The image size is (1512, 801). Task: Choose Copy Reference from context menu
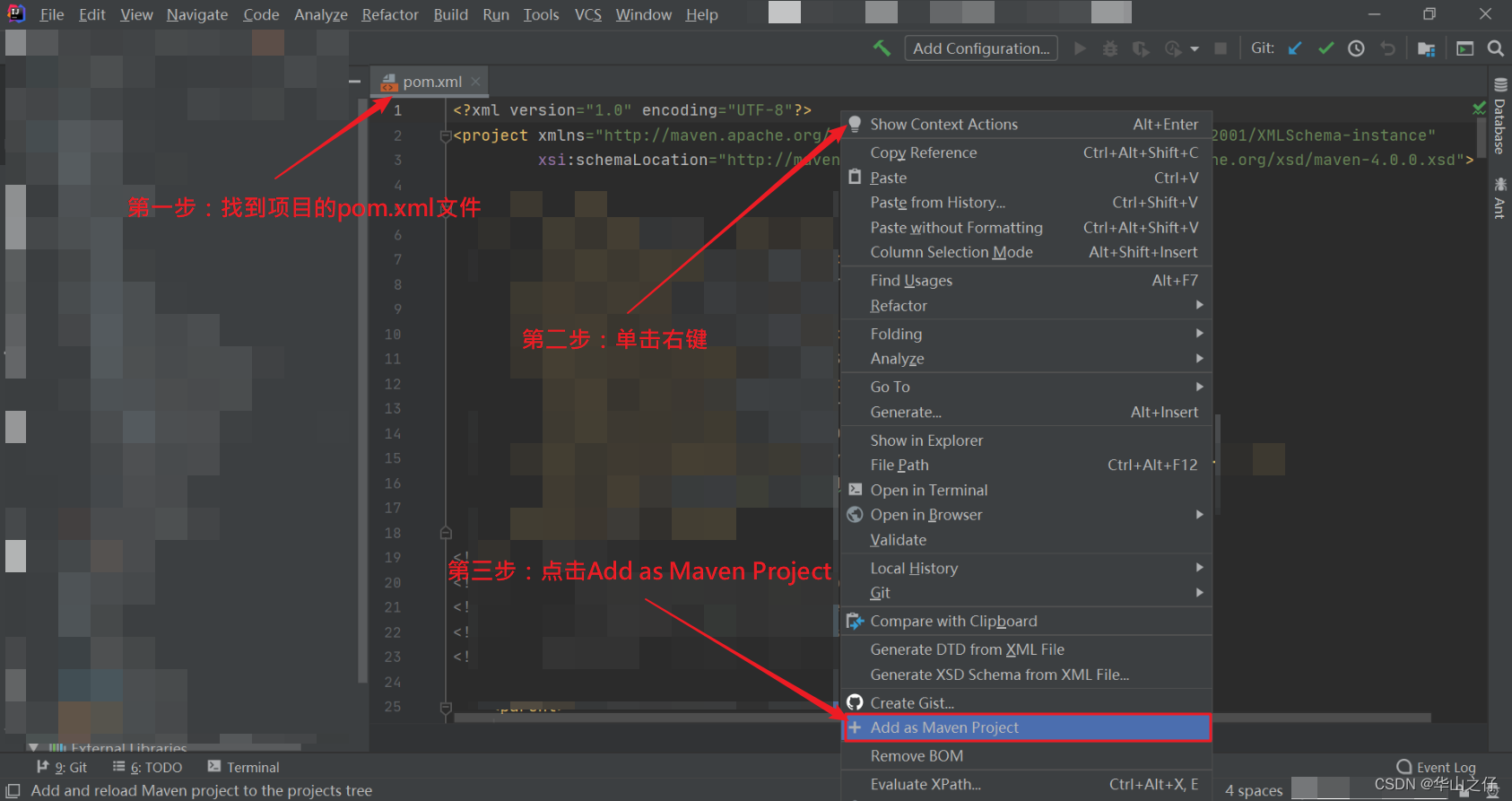(x=1026, y=152)
